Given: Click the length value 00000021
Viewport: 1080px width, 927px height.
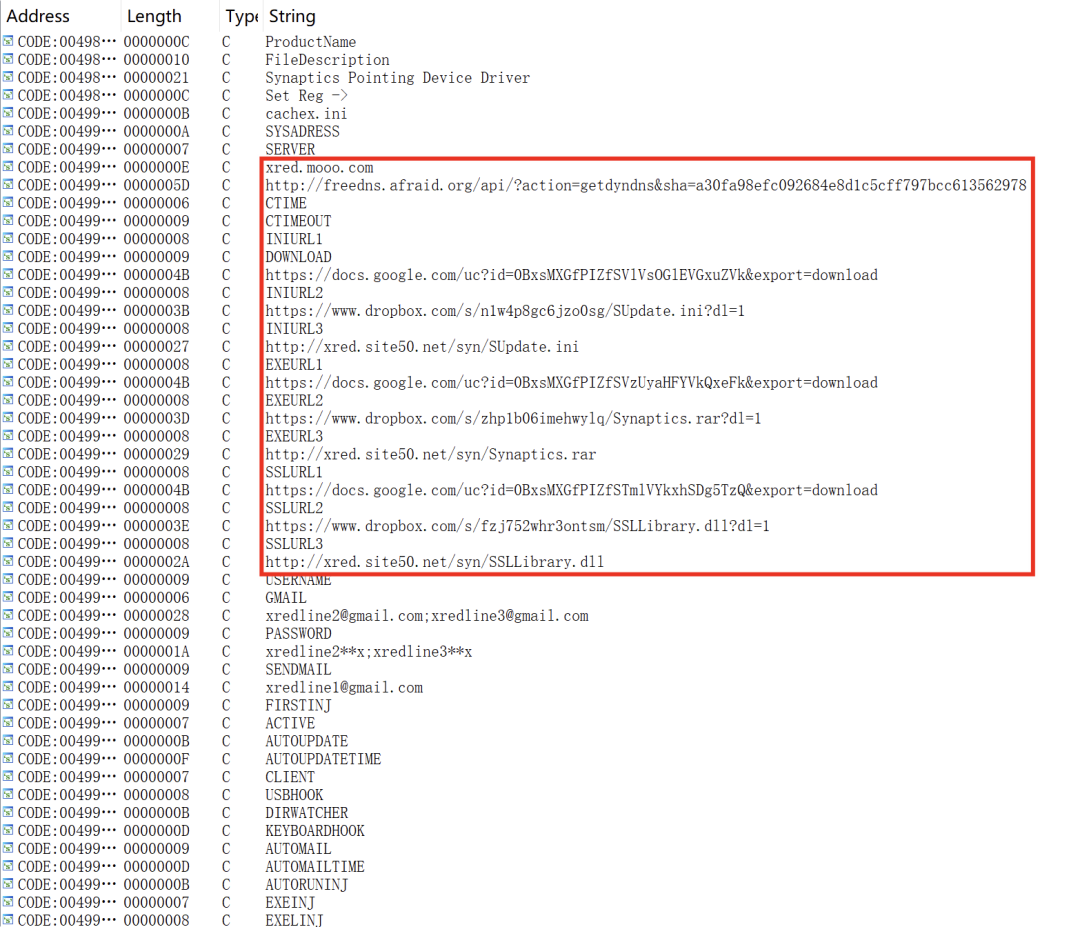Looking at the screenshot, I should click(x=156, y=78).
